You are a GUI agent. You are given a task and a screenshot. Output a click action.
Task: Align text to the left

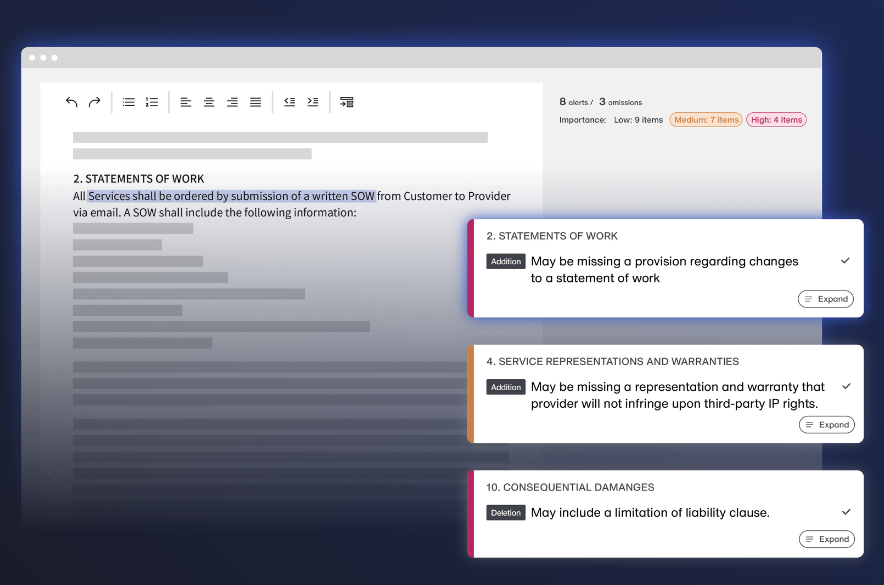click(186, 102)
